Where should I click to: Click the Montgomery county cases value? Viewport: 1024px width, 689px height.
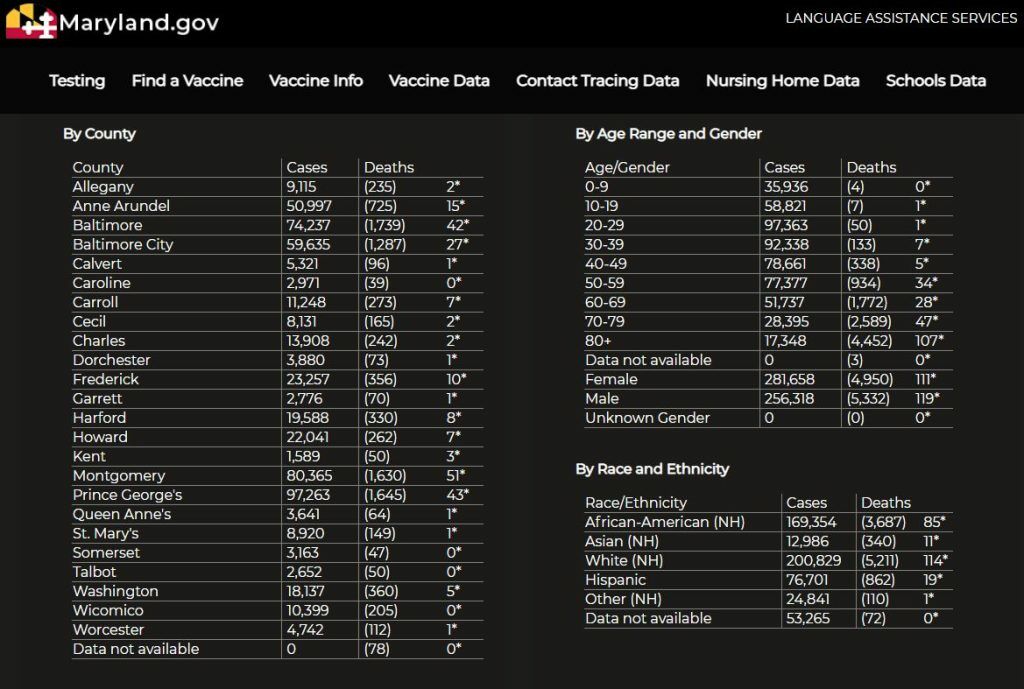(309, 476)
